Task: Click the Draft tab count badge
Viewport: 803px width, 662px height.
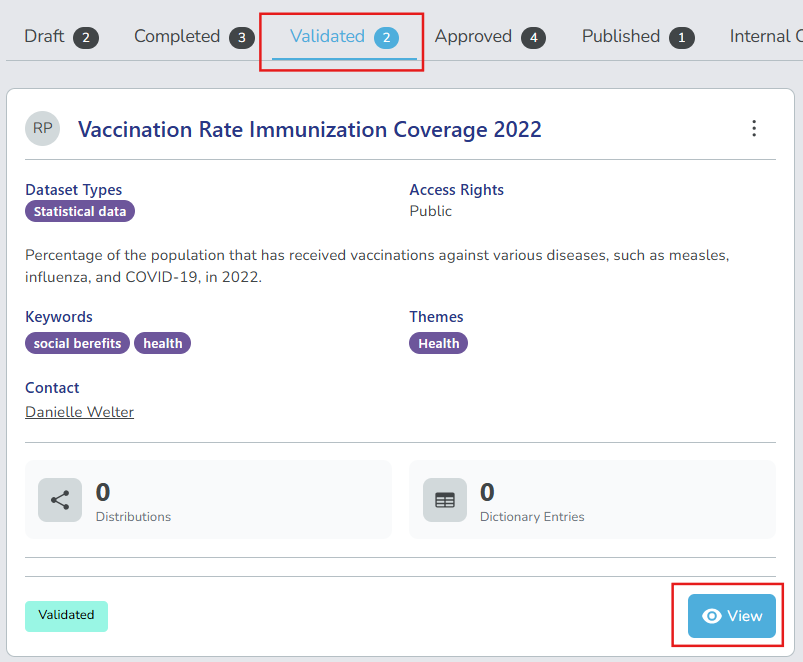Action: (x=86, y=38)
